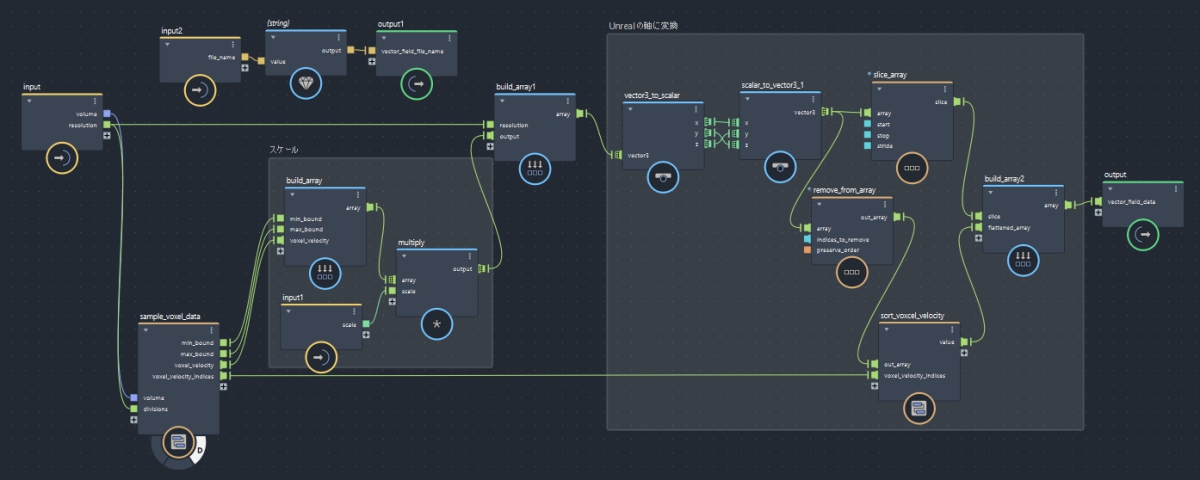Click the purple volume output port on input

[x=108, y=115]
